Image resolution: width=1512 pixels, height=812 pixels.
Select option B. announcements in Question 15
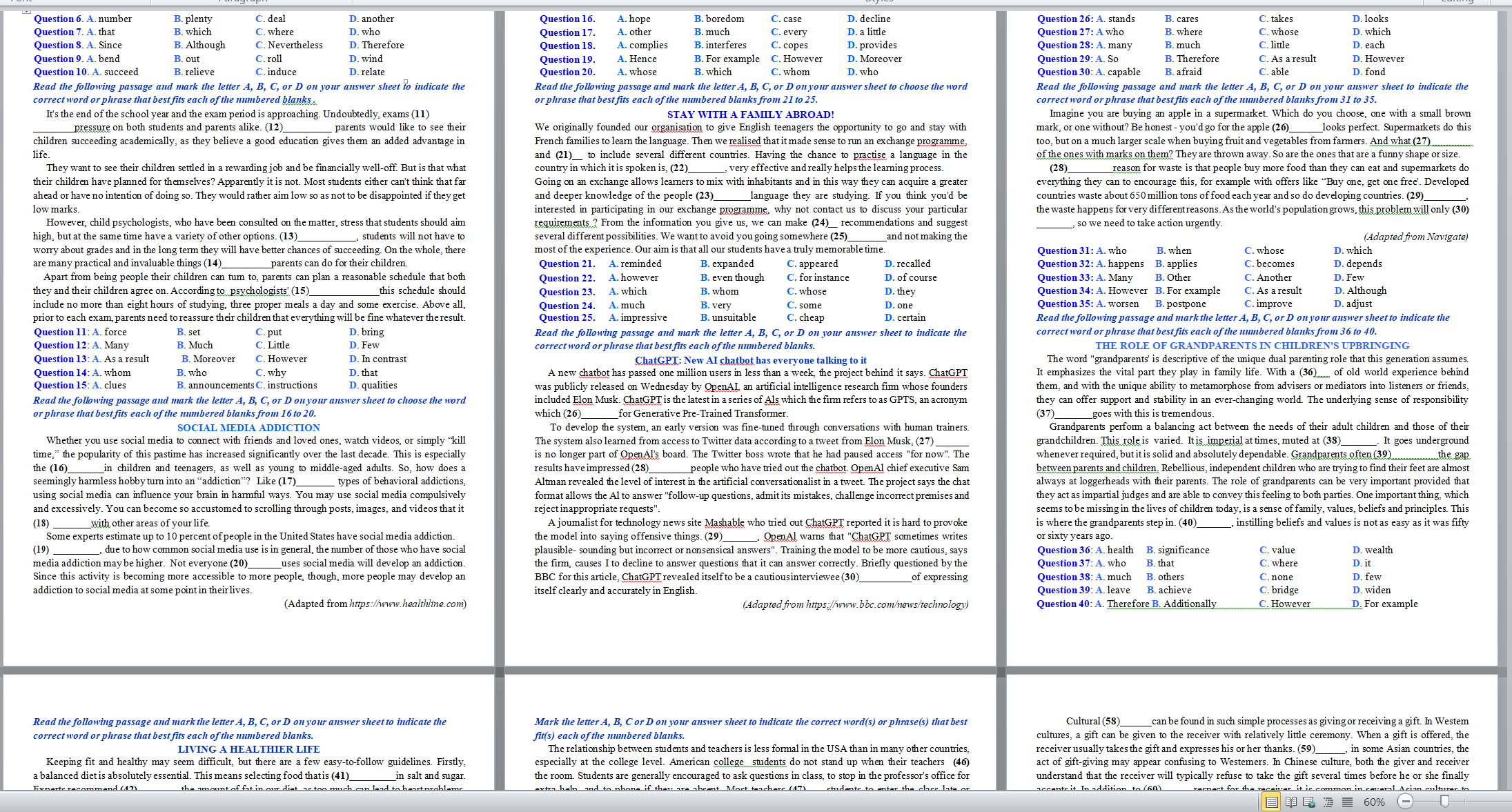click(x=215, y=385)
